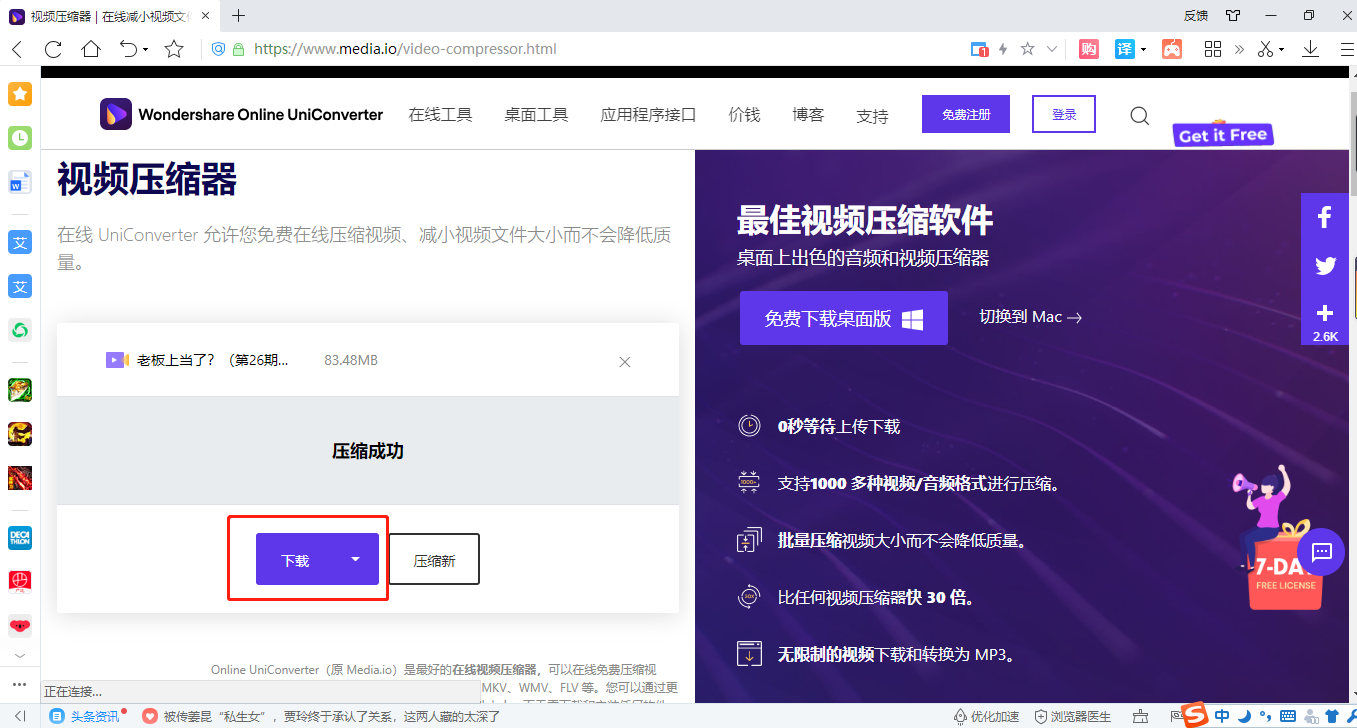Click the broom cleanup icon in status bar
Image resolution: width=1357 pixels, height=728 pixels.
click(x=1140, y=716)
